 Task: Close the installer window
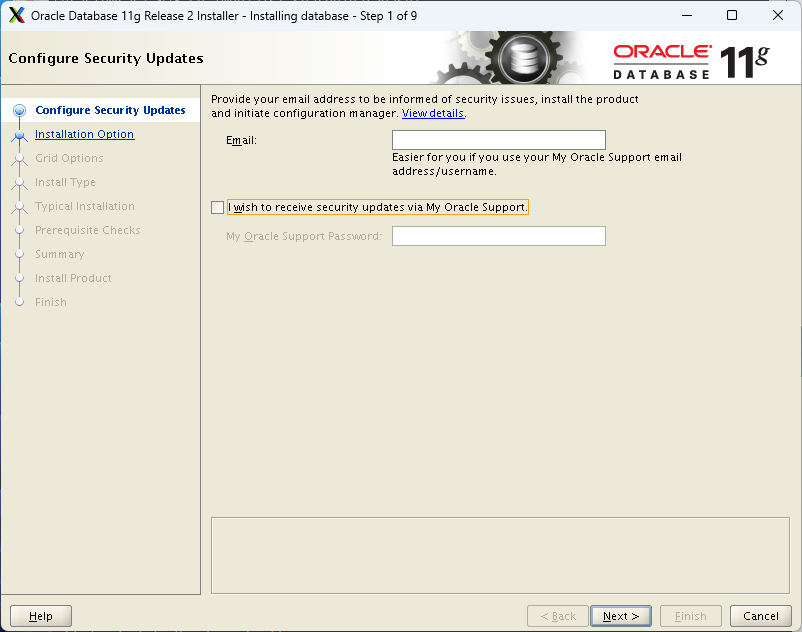point(777,15)
